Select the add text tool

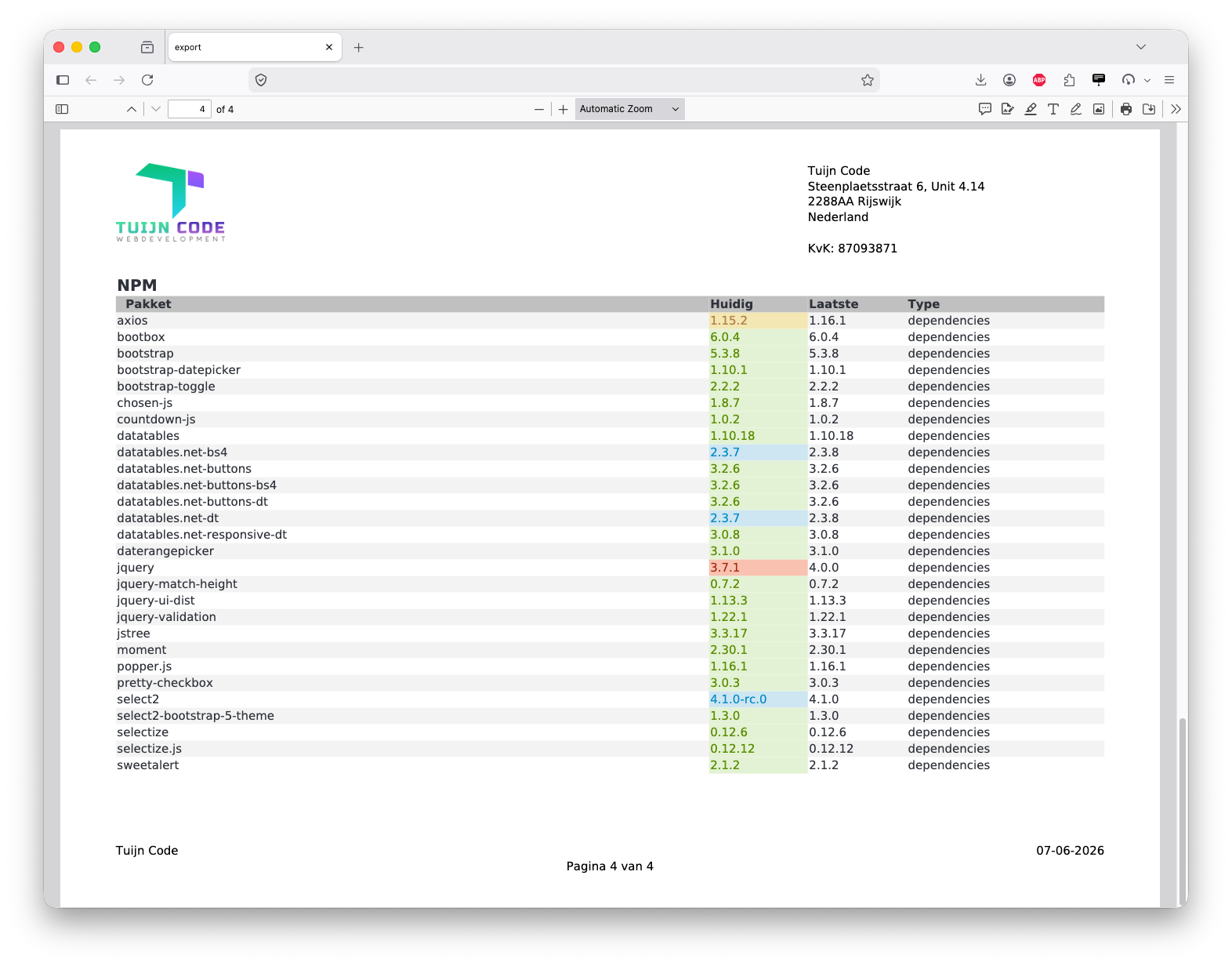pos(1053,109)
